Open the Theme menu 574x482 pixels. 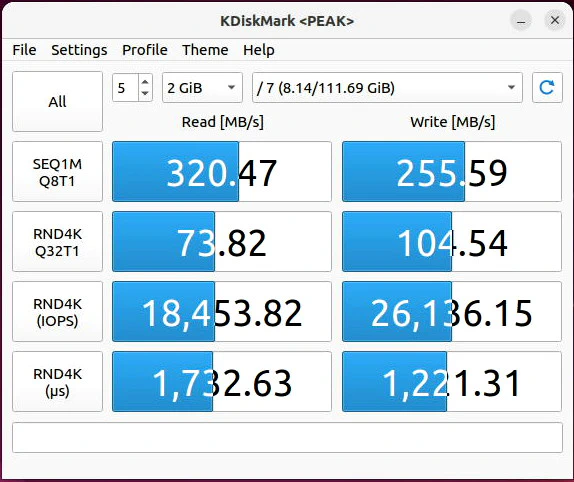coord(205,50)
